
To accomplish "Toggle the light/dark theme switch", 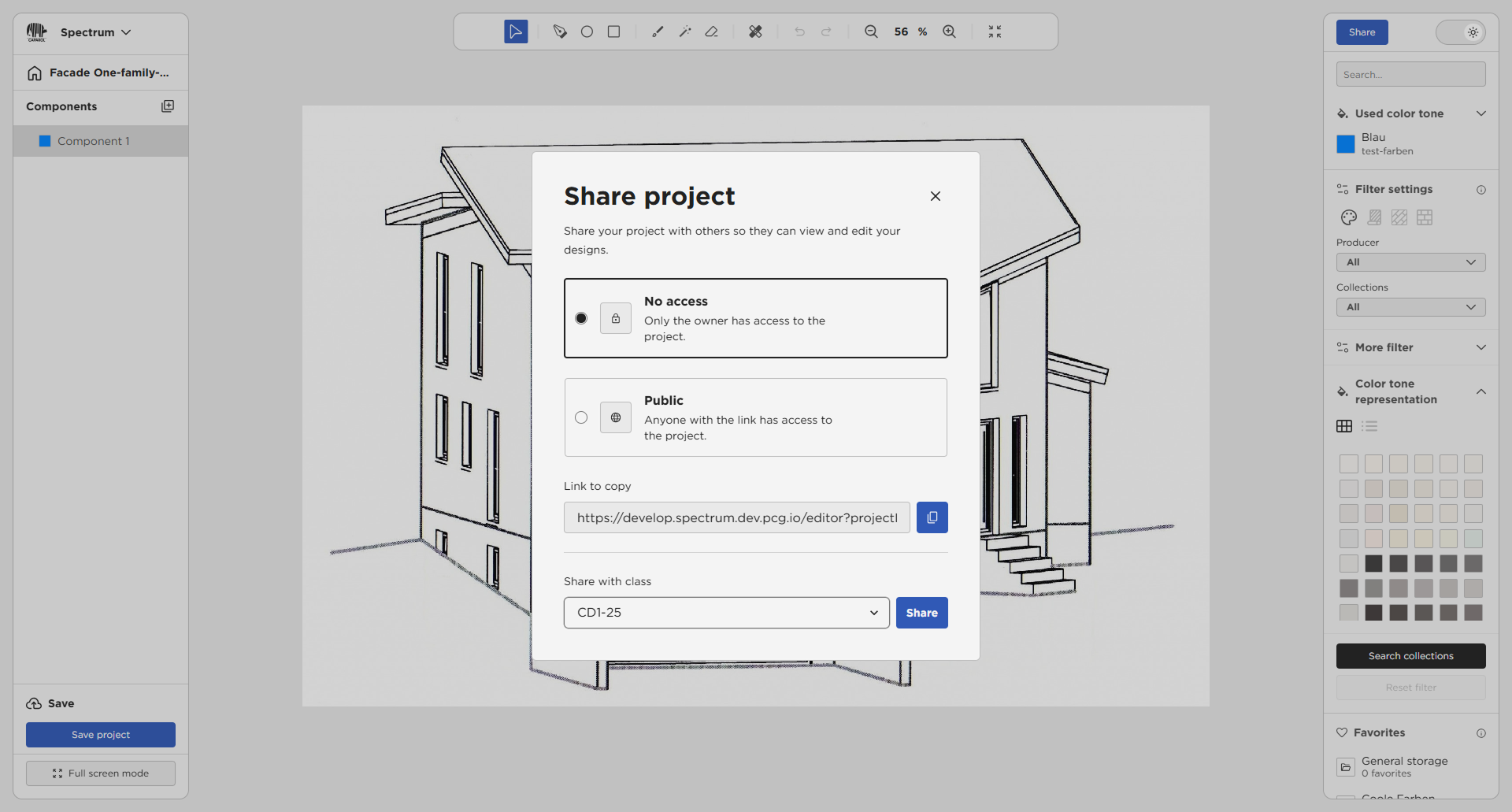I will point(1461,32).
